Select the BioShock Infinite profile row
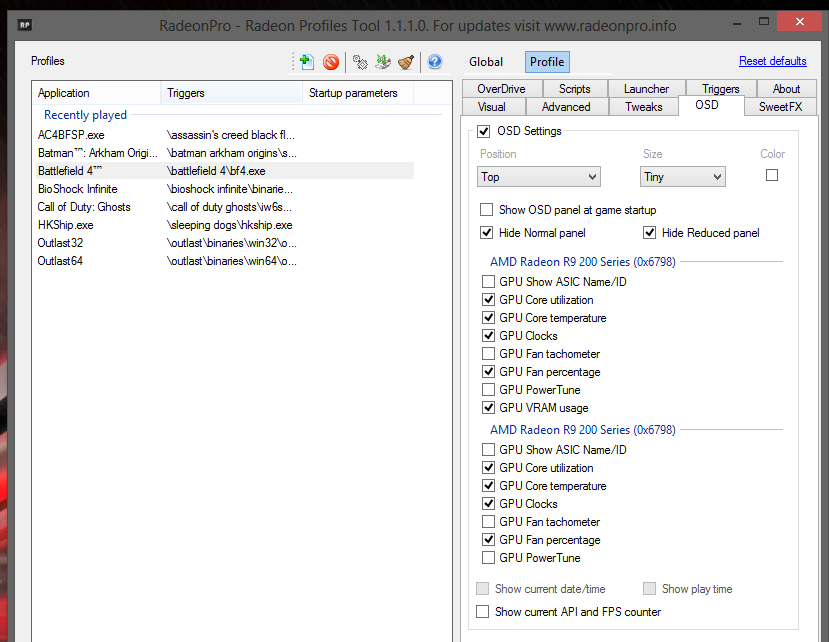Screen dimensions: 829x642 point(78,189)
